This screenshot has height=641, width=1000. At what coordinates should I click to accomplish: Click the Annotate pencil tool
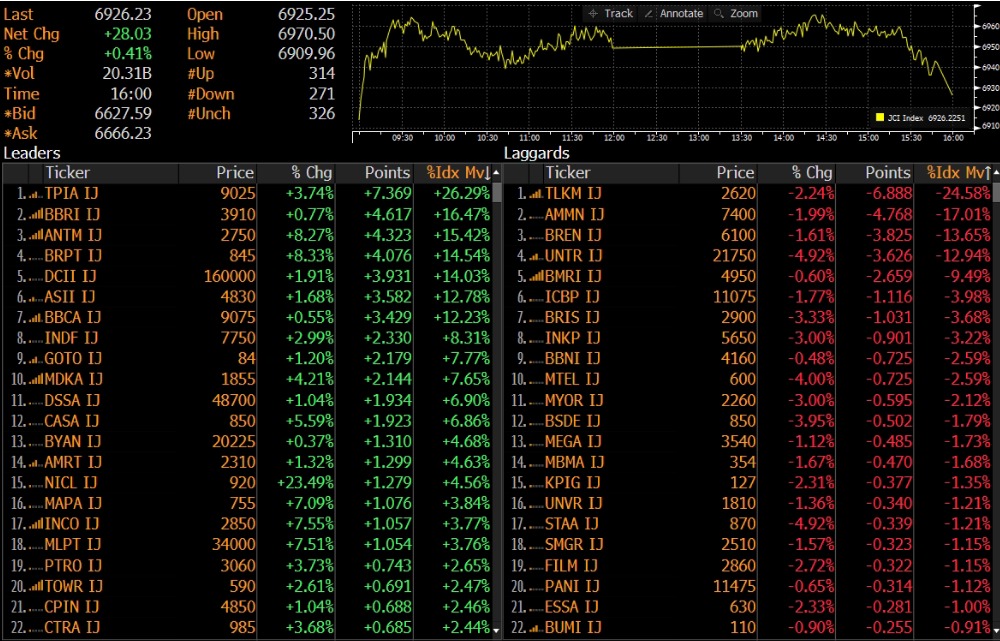(673, 13)
